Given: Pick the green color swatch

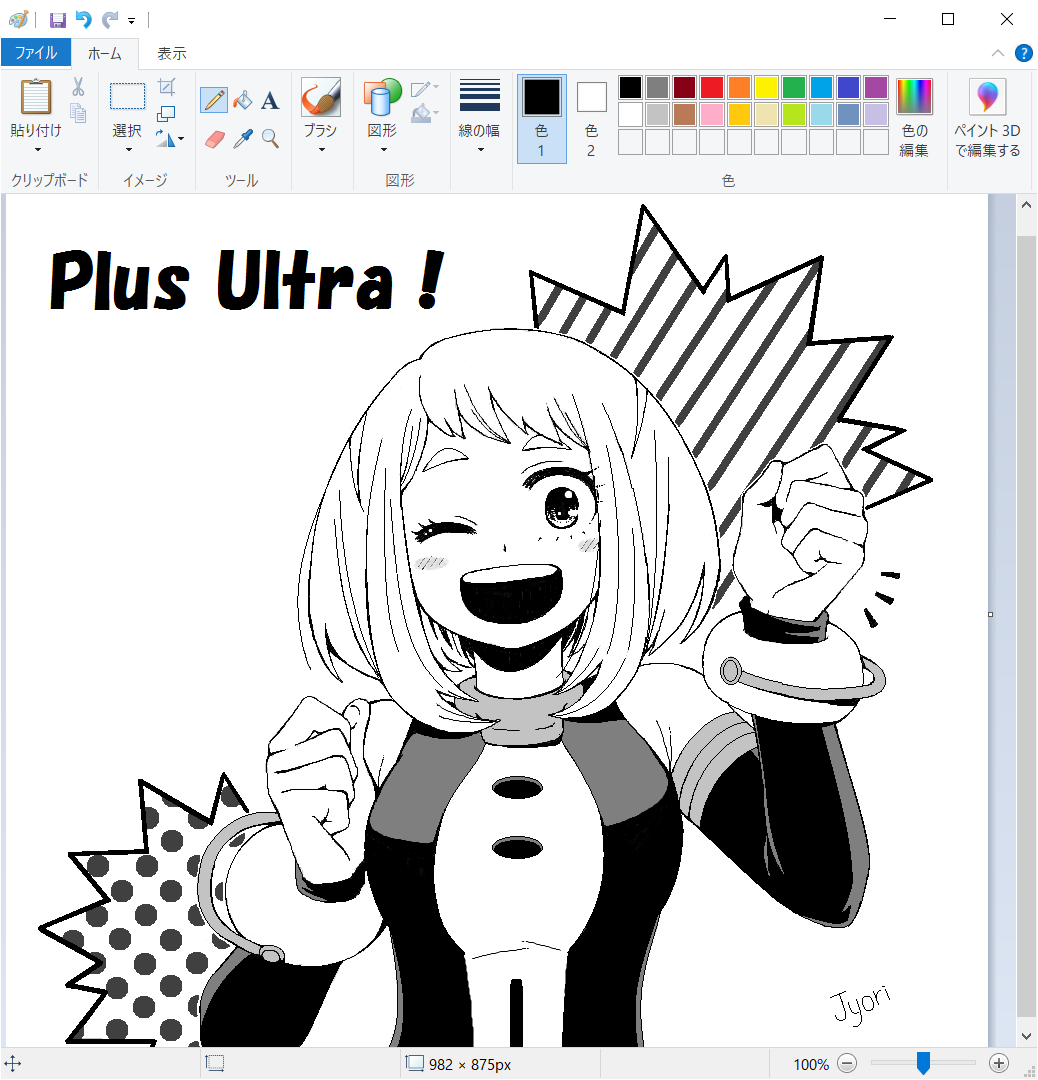Looking at the screenshot, I should click(793, 87).
